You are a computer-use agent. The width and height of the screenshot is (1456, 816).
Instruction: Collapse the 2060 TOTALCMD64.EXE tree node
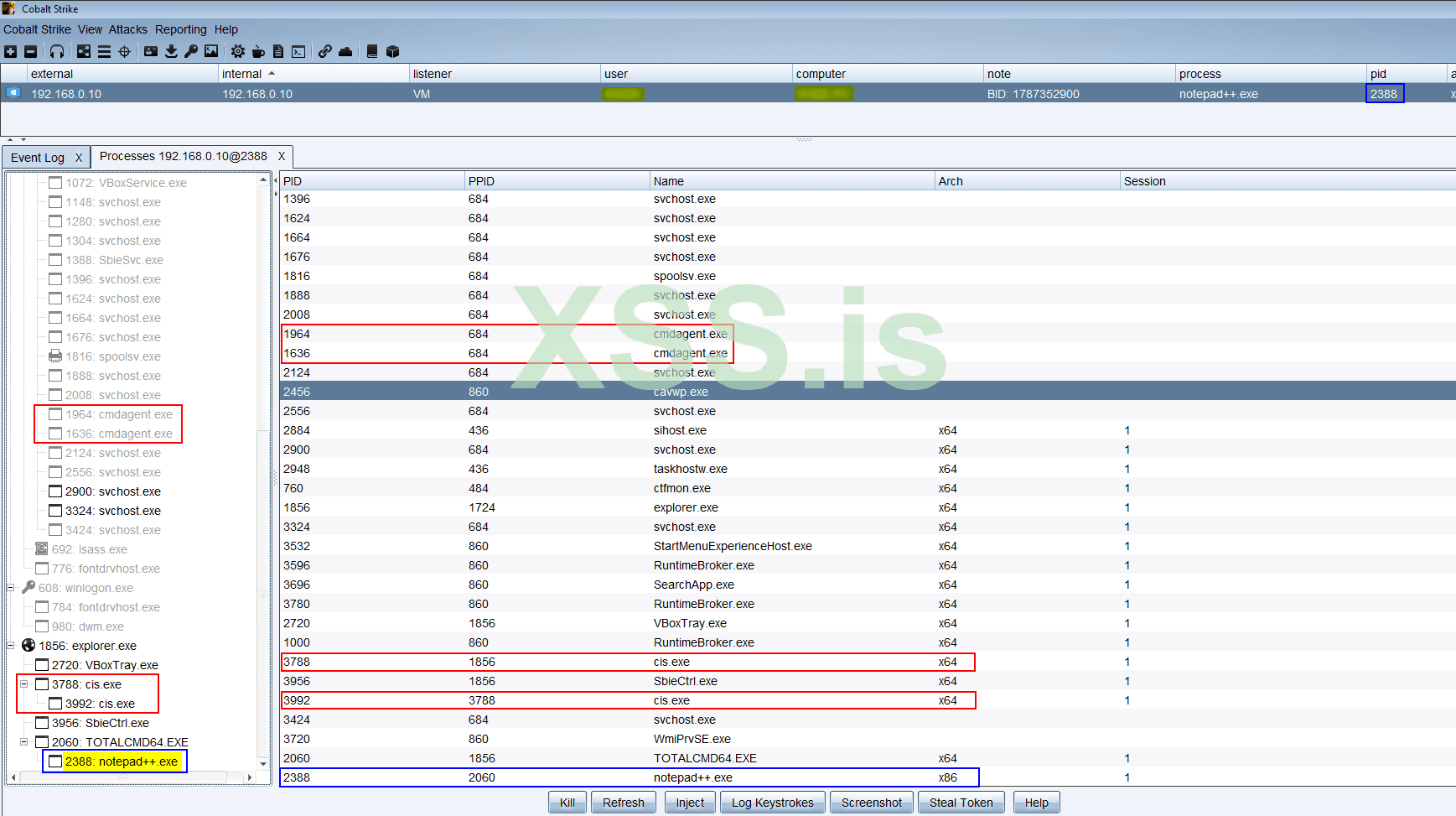24,742
